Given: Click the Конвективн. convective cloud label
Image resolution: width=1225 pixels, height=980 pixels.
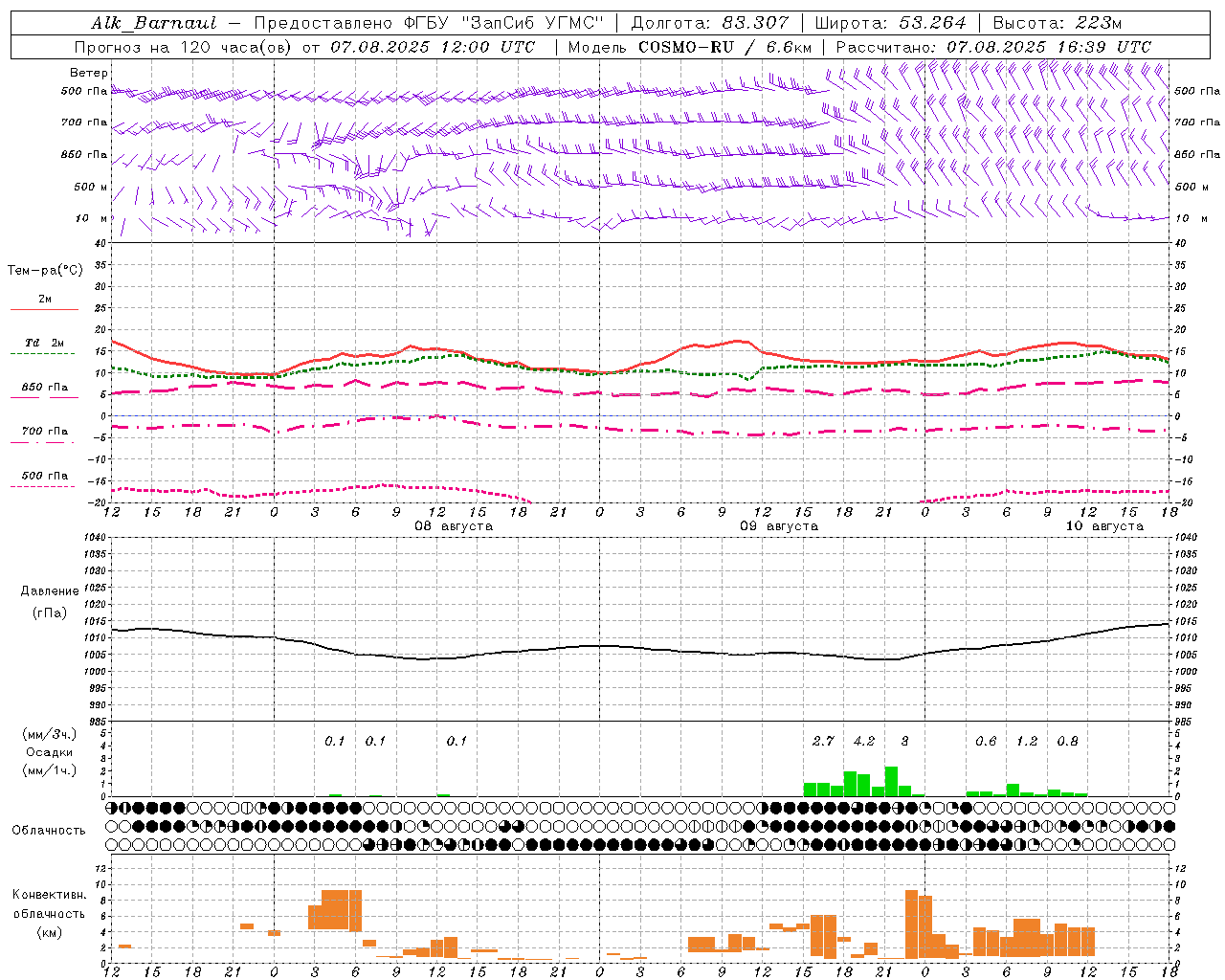Looking at the screenshot, I should (49, 895).
